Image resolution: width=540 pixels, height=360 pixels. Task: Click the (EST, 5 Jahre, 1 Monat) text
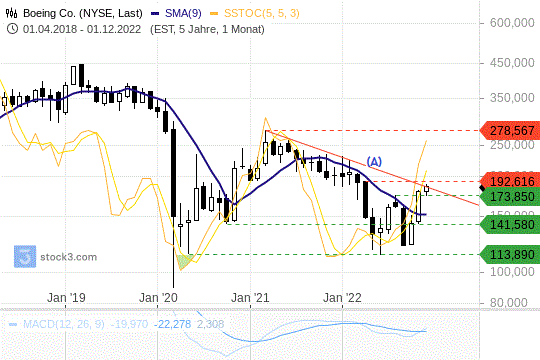point(207,29)
